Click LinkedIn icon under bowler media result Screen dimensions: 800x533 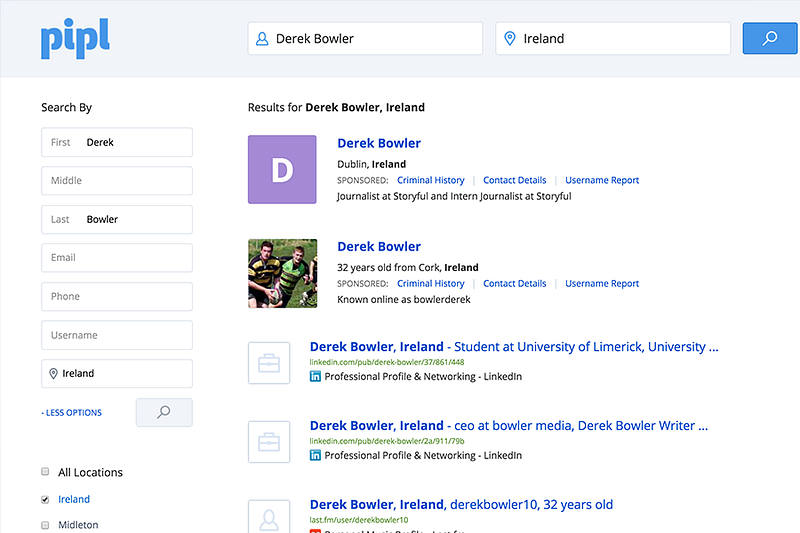pos(315,455)
